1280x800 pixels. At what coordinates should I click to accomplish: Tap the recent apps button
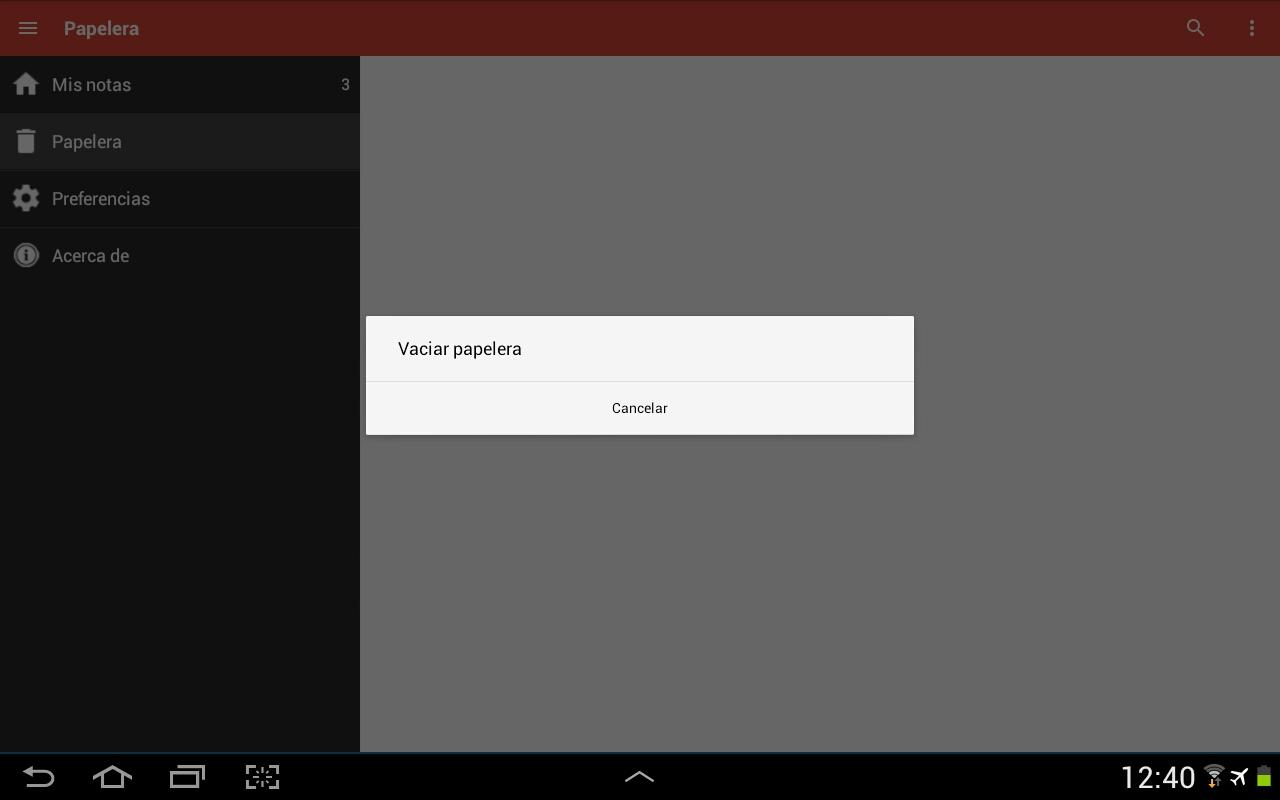tap(187, 777)
